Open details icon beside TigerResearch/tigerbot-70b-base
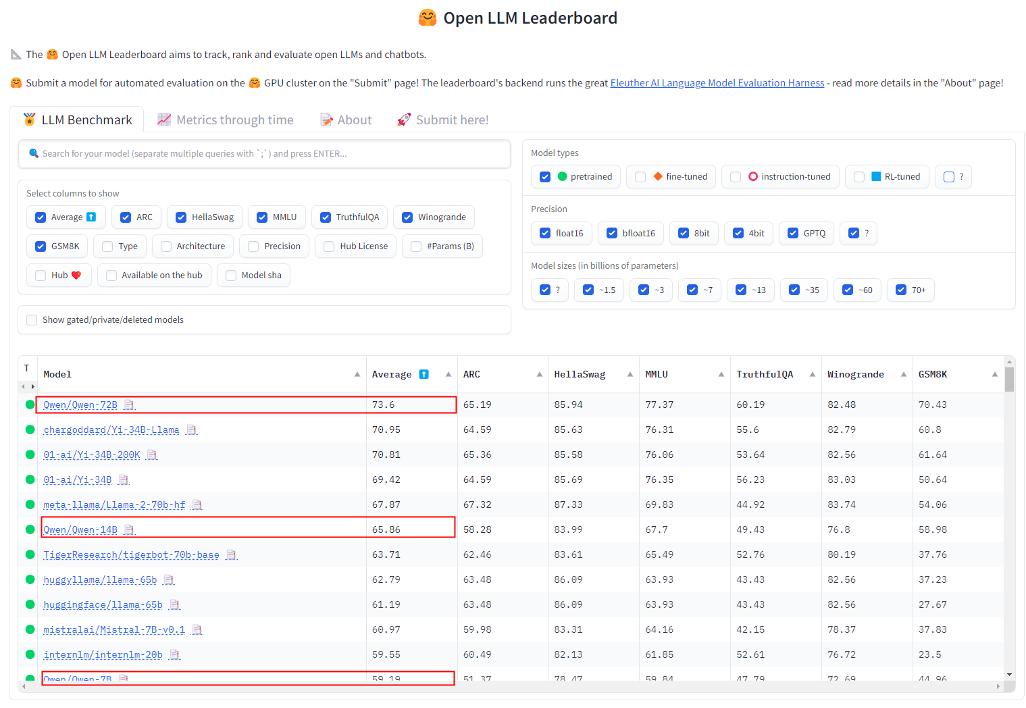1026x708 pixels. point(231,555)
